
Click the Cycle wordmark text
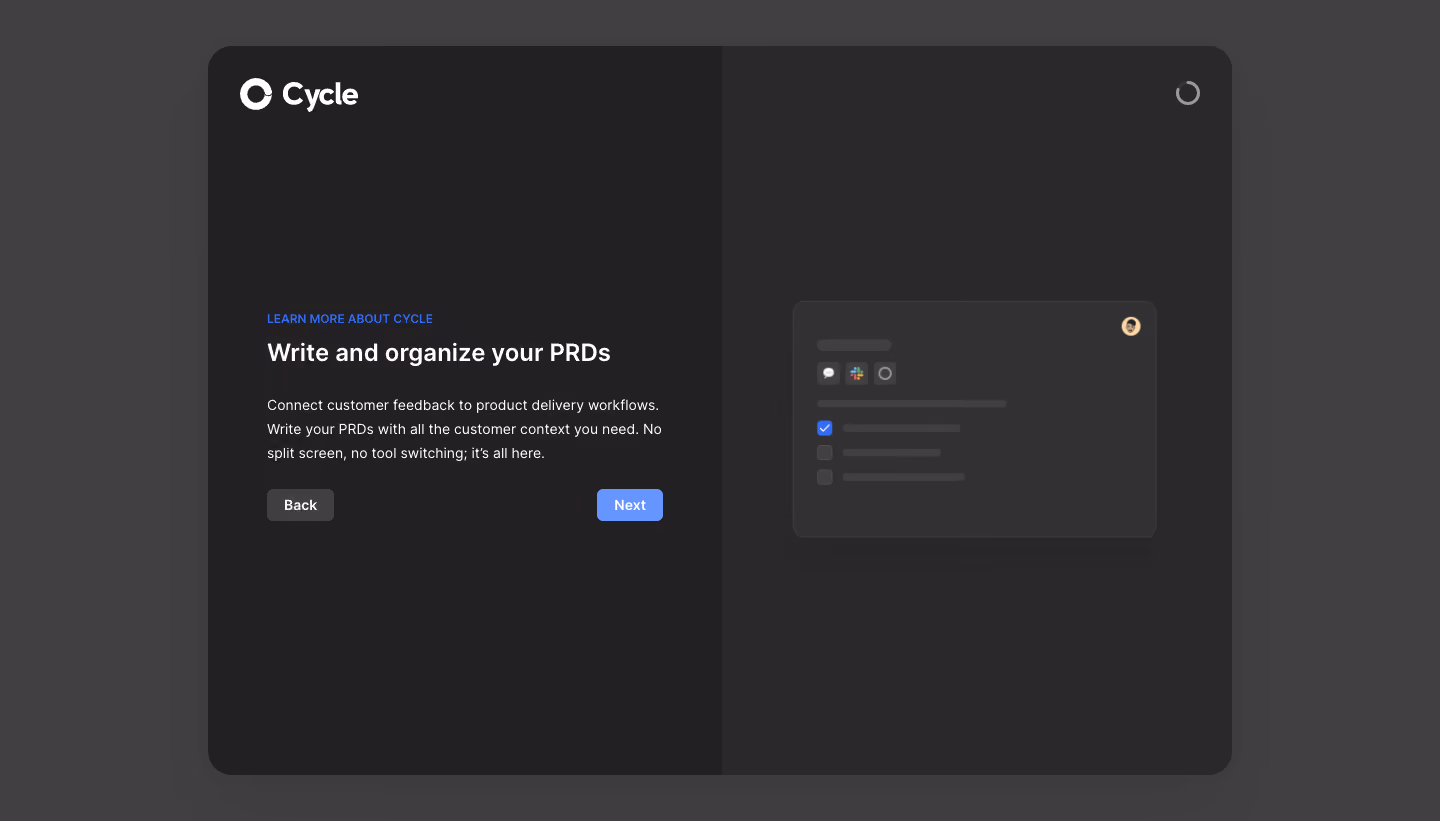320,95
